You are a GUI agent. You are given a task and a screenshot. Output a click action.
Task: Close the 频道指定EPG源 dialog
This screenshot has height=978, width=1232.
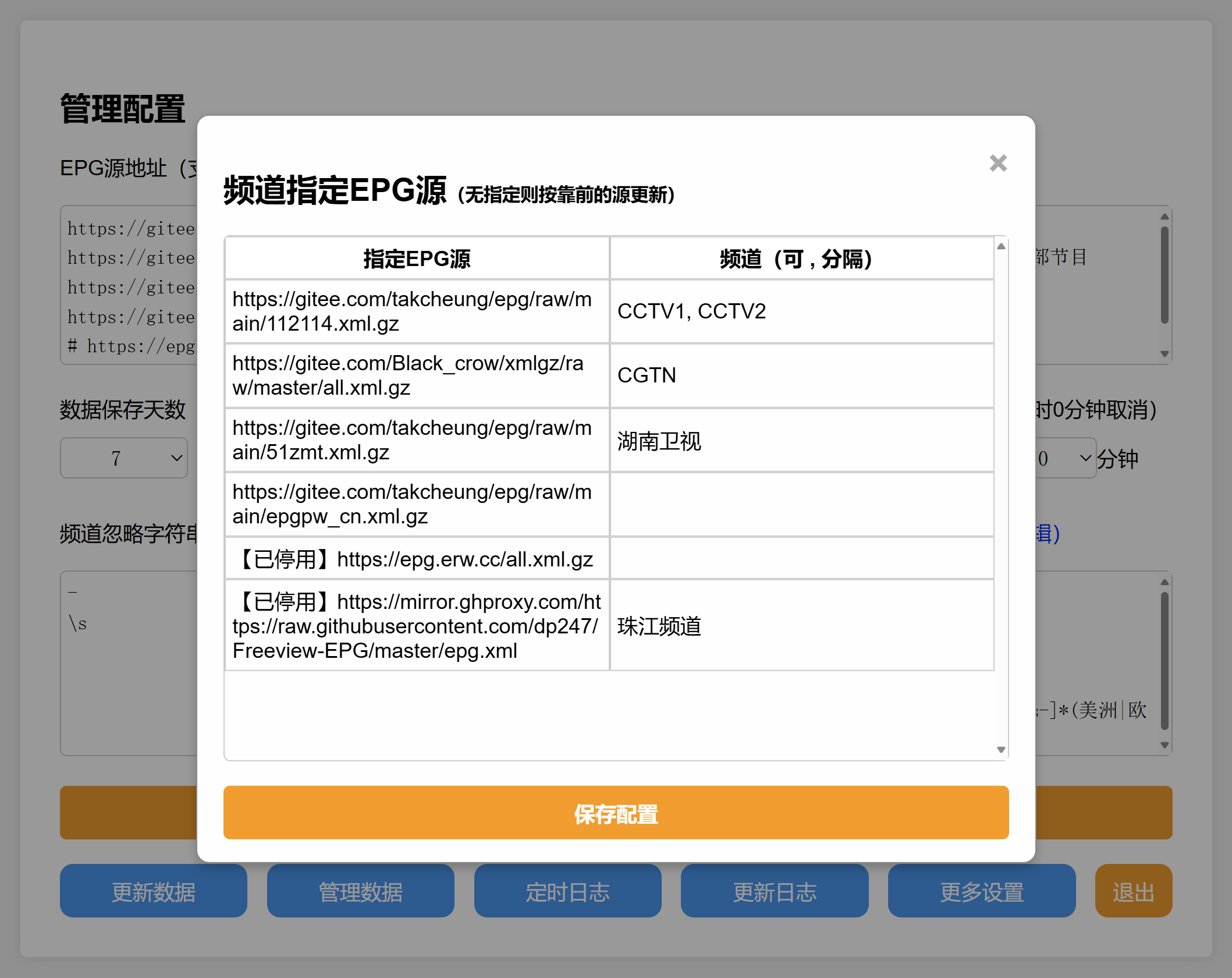pos(997,164)
